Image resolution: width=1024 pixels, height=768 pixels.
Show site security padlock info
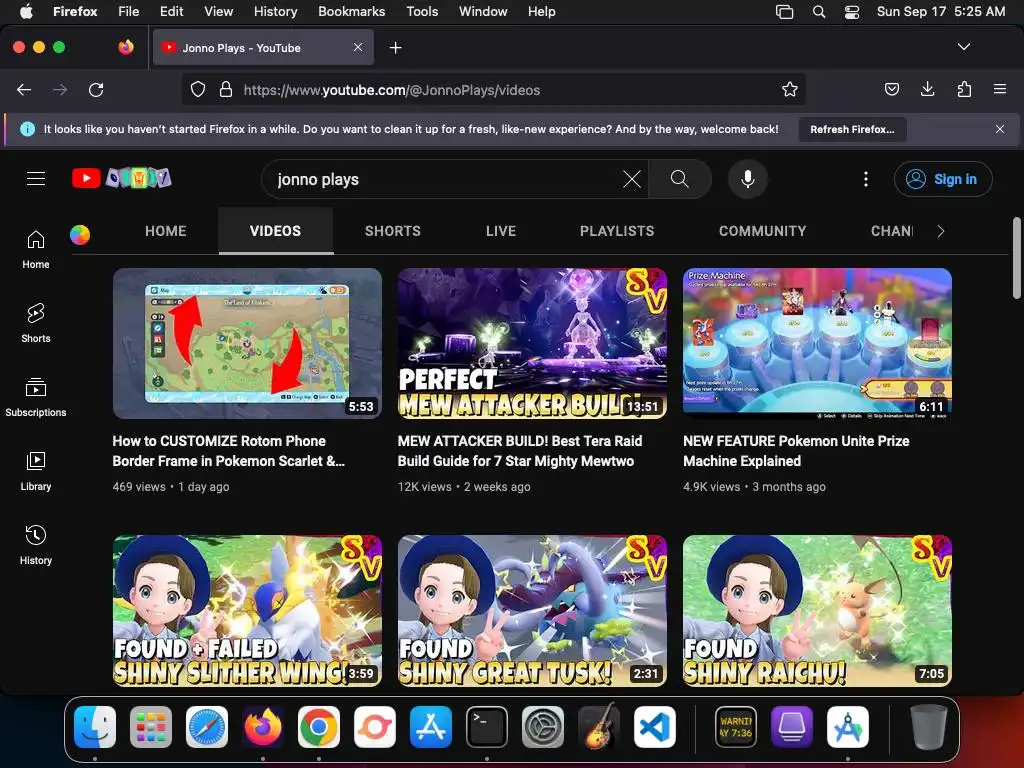point(225,89)
